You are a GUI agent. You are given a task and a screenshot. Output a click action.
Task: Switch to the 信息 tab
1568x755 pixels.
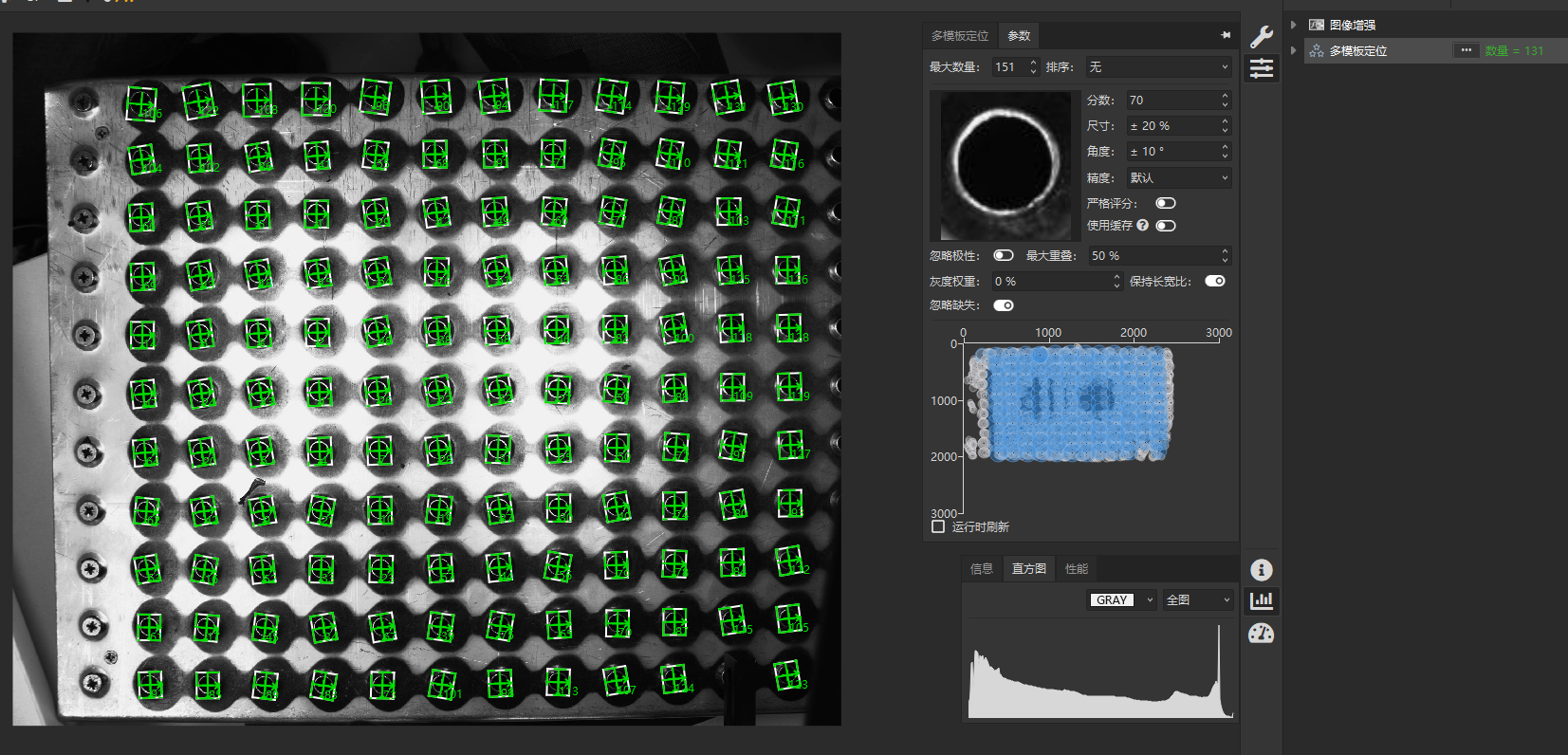click(x=982, y=568)
